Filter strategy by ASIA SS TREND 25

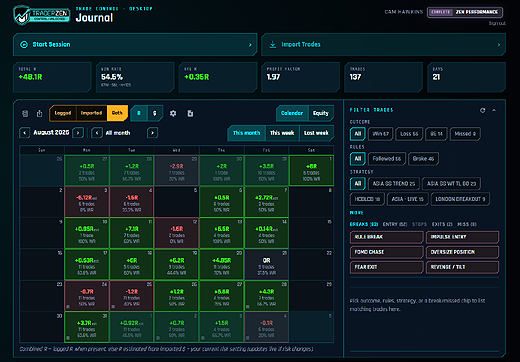pyautogui.click(x=394, y=184)
